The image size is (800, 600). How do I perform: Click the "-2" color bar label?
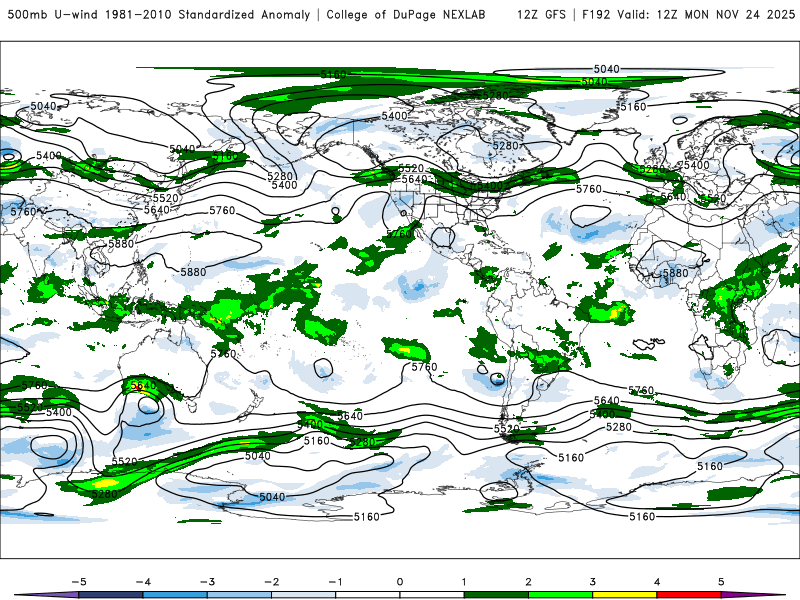272,582
